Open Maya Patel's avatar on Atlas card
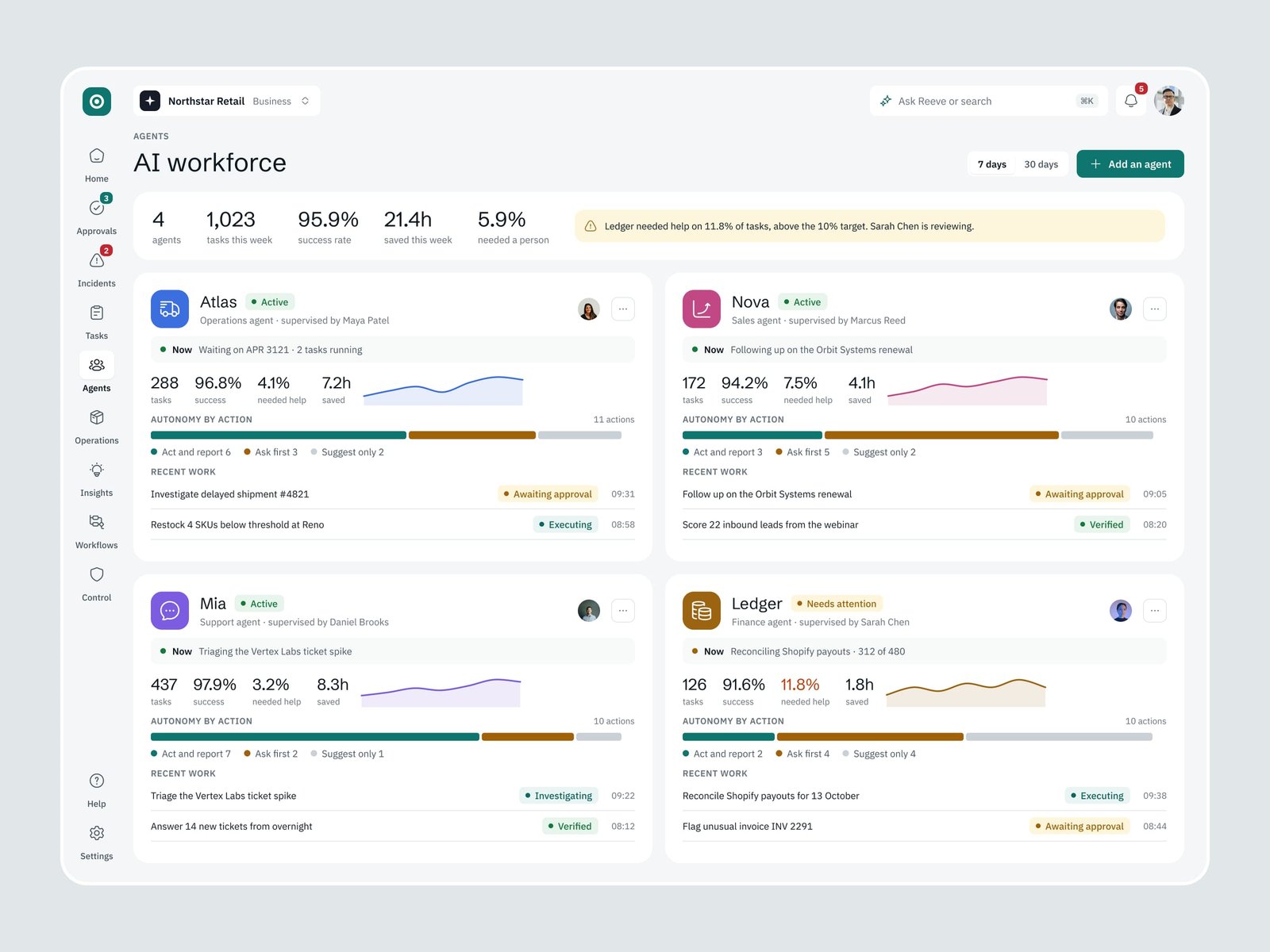This screenshot has height=952, width=1270. [x=589, y=309]
